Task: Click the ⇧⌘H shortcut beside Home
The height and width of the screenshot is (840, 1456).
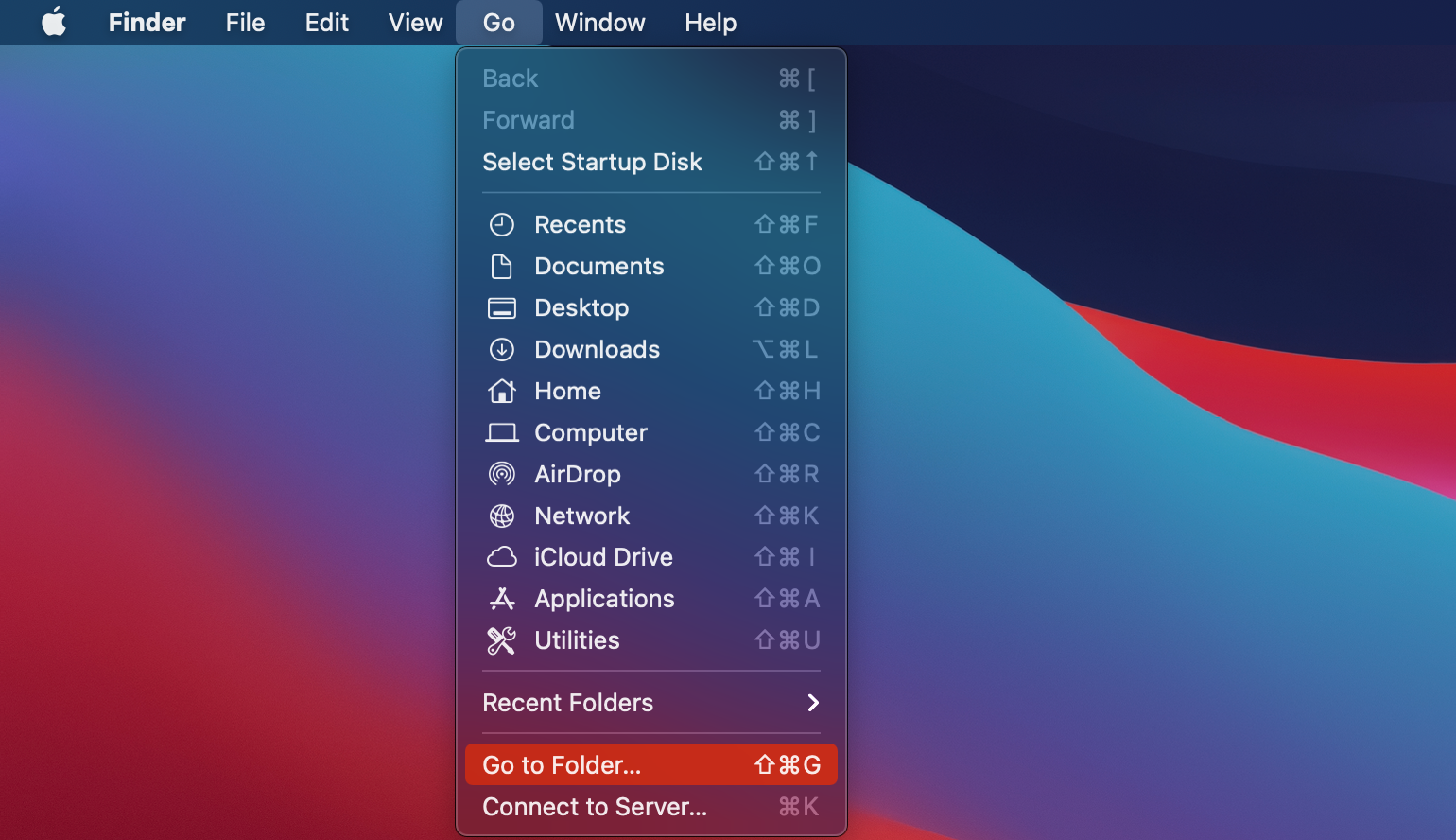Action: coord(788,391)
